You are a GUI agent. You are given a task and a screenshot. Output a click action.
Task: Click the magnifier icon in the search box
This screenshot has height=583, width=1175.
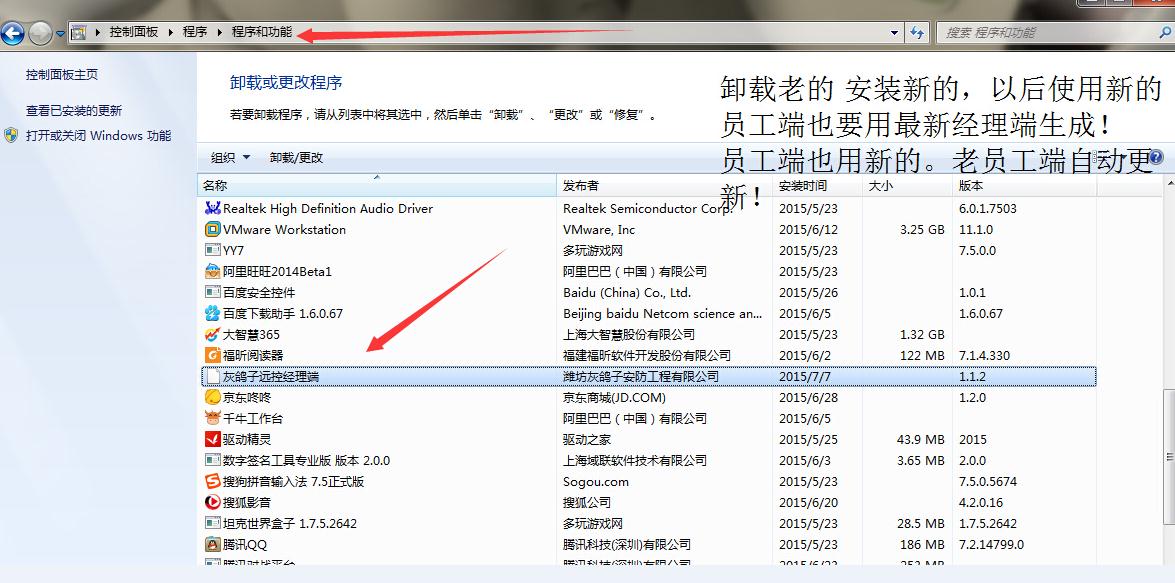point(1165,32)
